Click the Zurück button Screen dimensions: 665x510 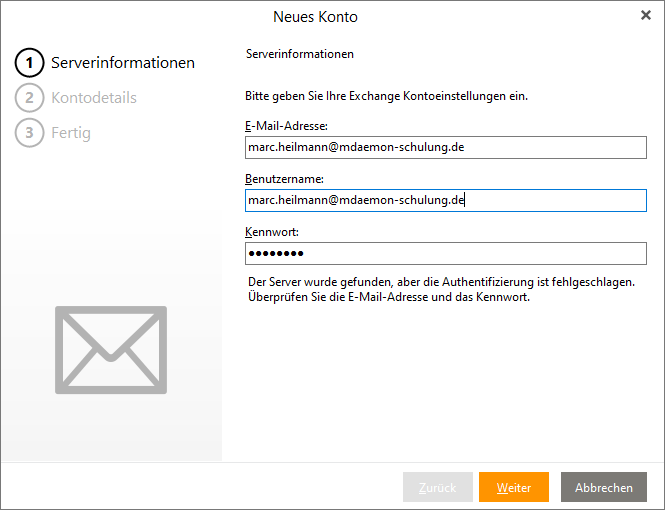[437, 487]
